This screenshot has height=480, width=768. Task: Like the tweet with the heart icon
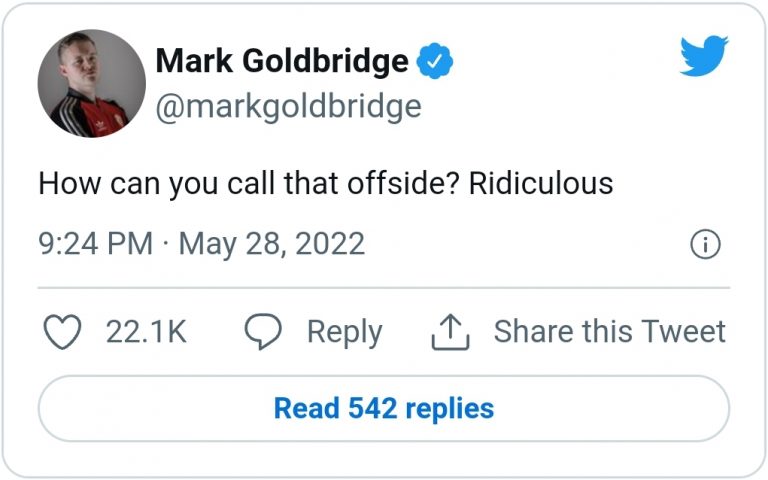coord(64,333)
